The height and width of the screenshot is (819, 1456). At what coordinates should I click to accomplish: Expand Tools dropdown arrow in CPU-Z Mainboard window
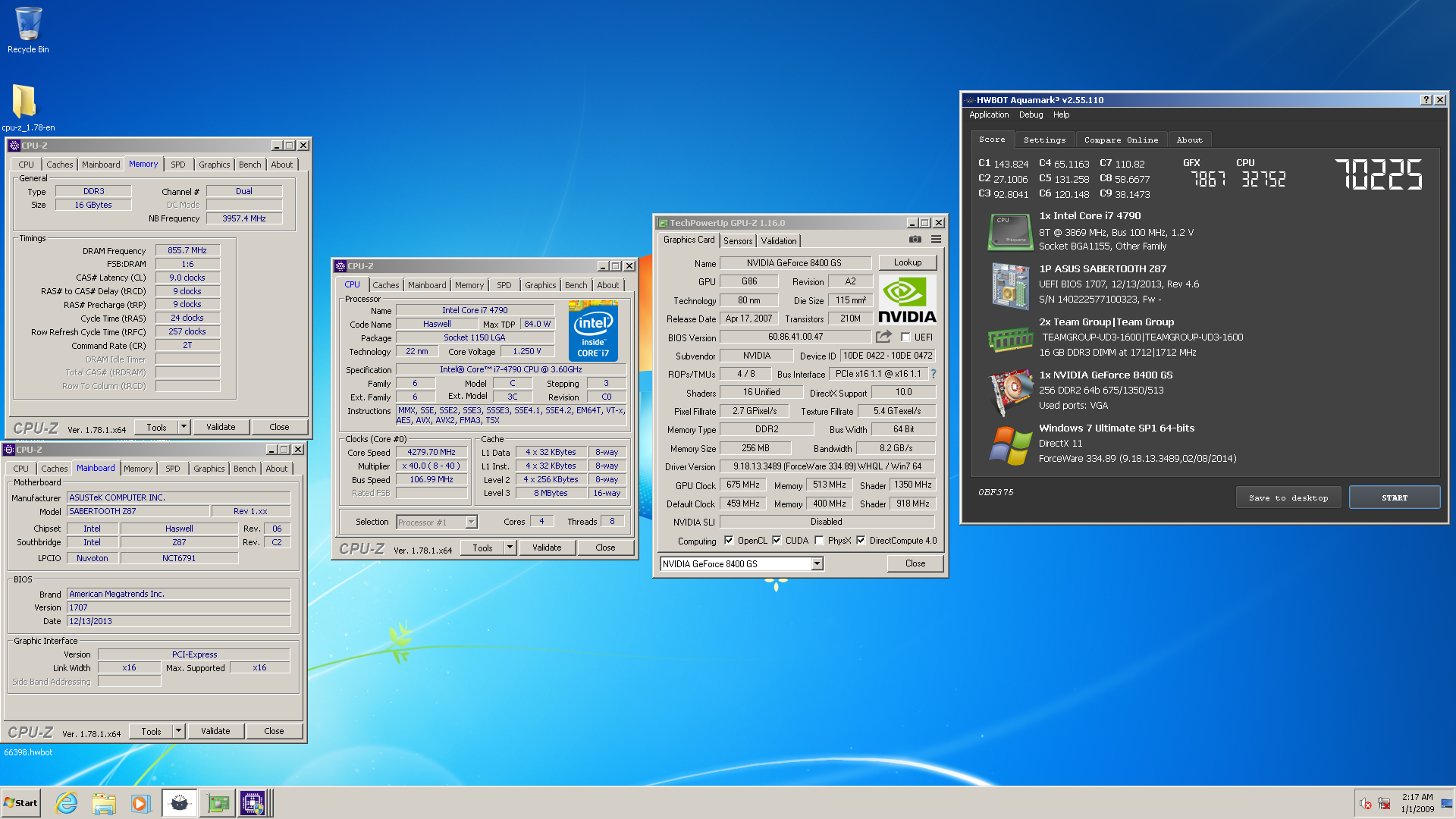pos(178,731)
